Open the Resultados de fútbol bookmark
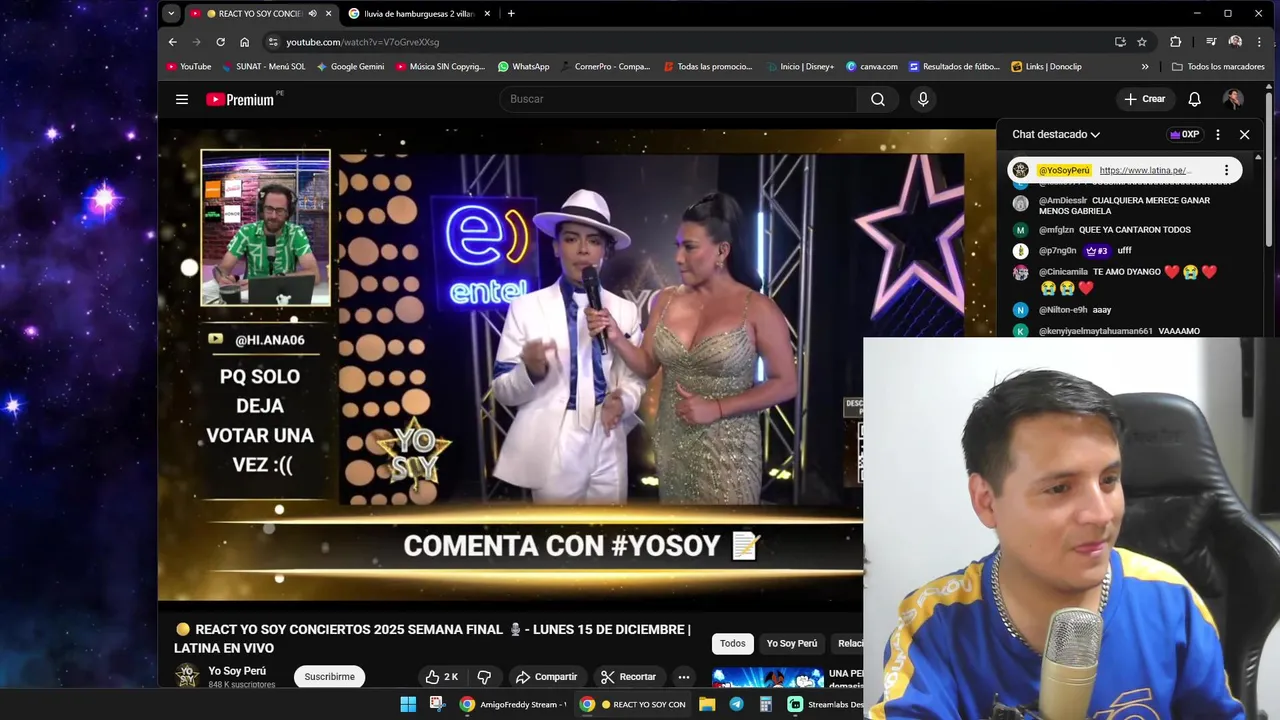Screen dimensions: 1280x720 click(x=954, y=67)
